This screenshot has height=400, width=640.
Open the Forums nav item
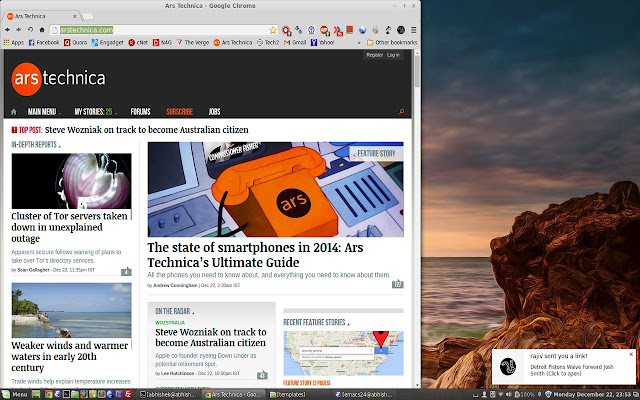[140, 111]
